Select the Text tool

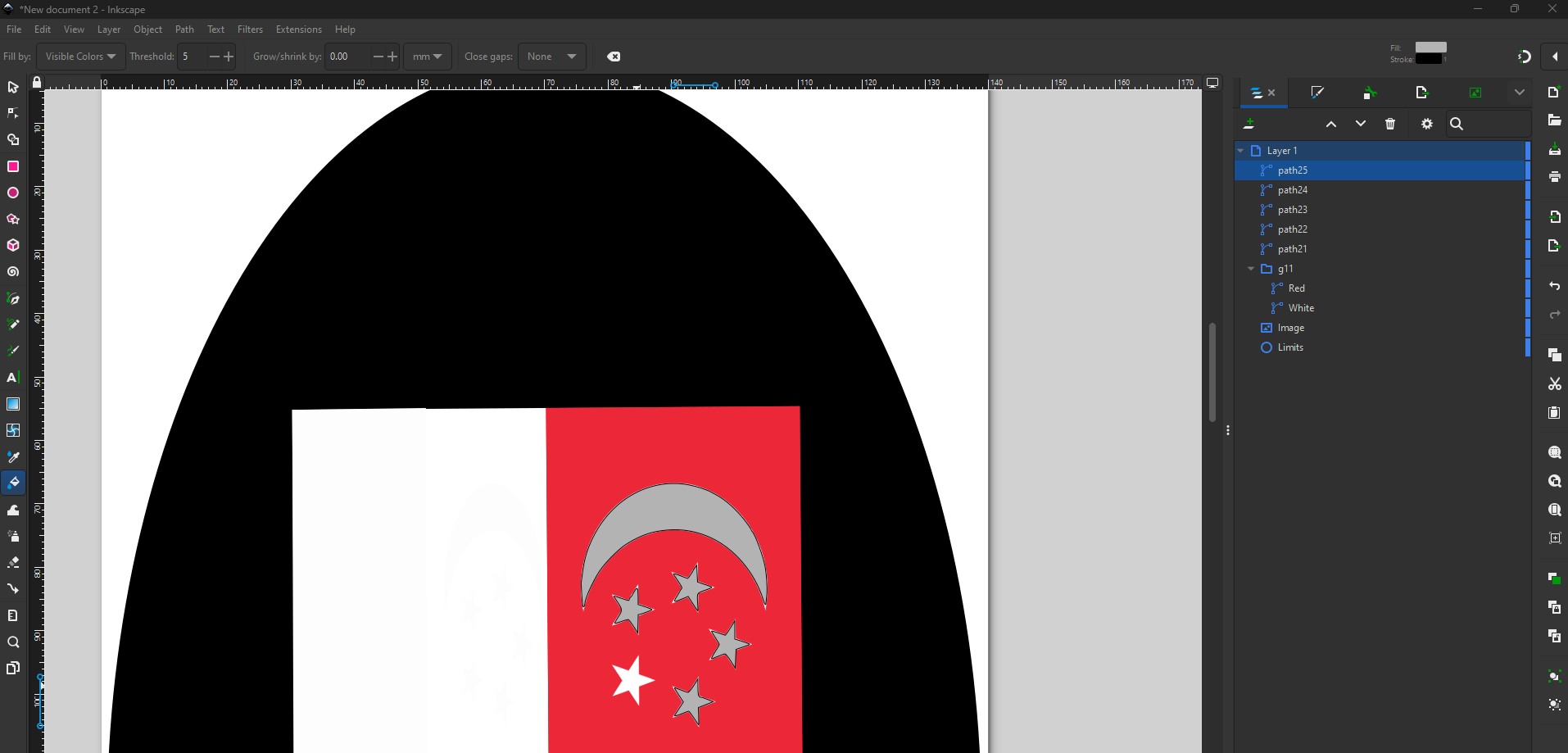[x=13, y=378]
